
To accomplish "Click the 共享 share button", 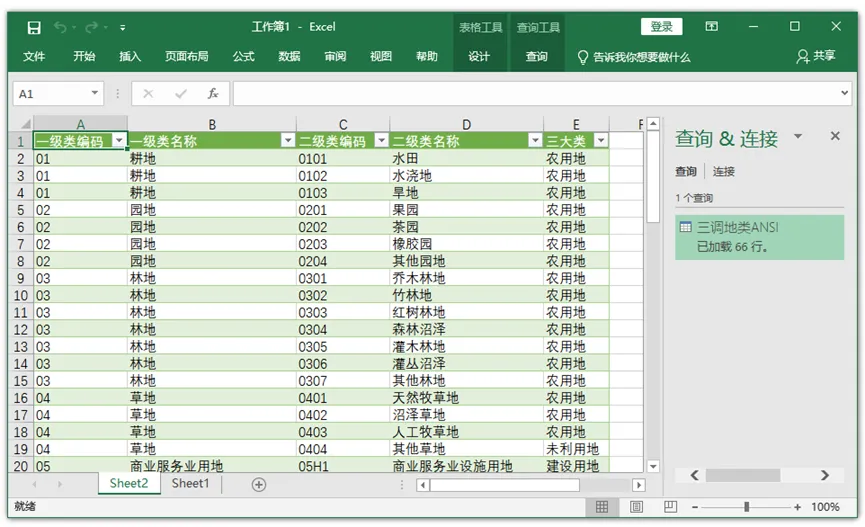I will 816,56.
